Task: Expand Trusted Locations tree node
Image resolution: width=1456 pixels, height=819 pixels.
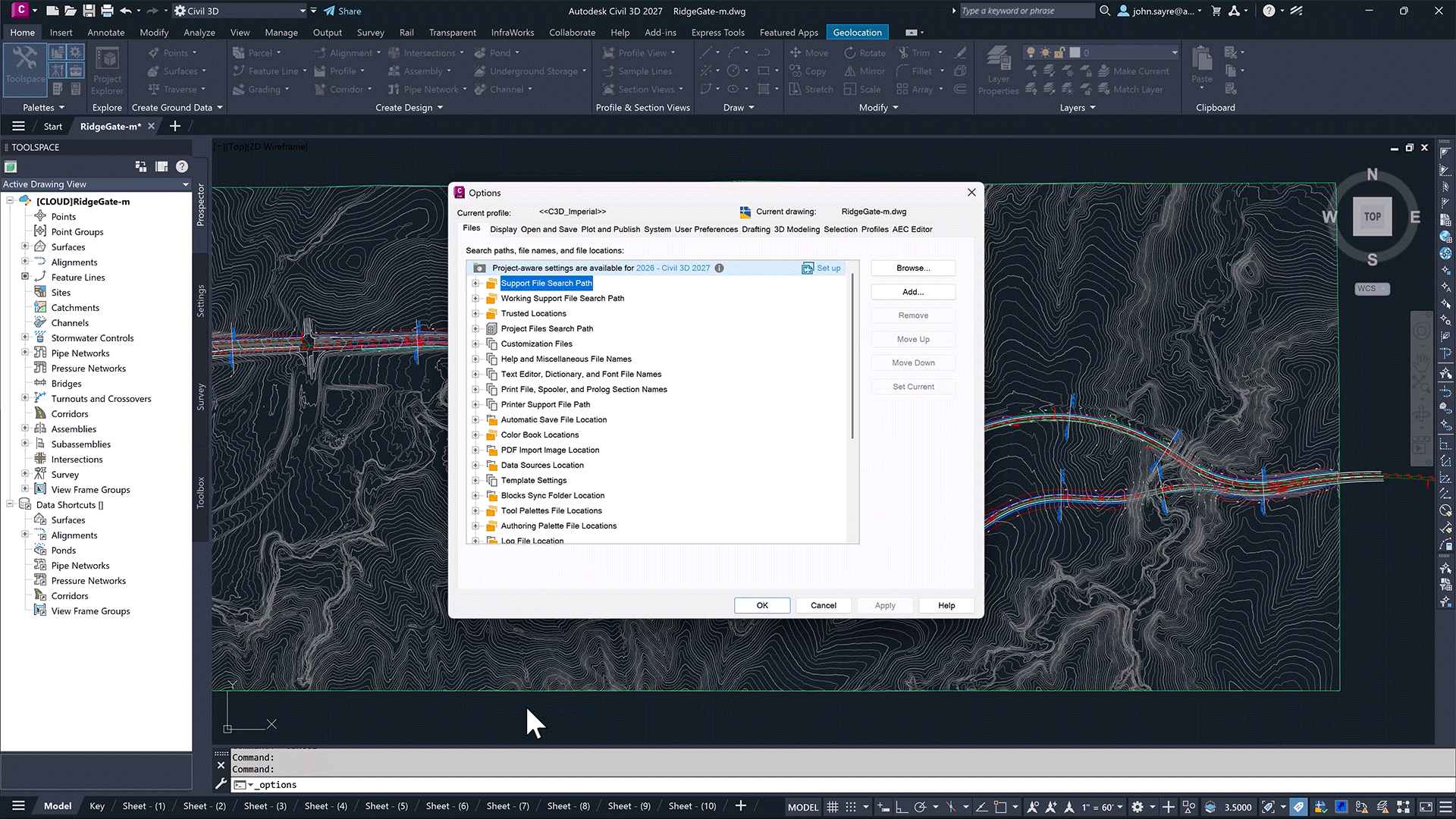Action: 475,314
